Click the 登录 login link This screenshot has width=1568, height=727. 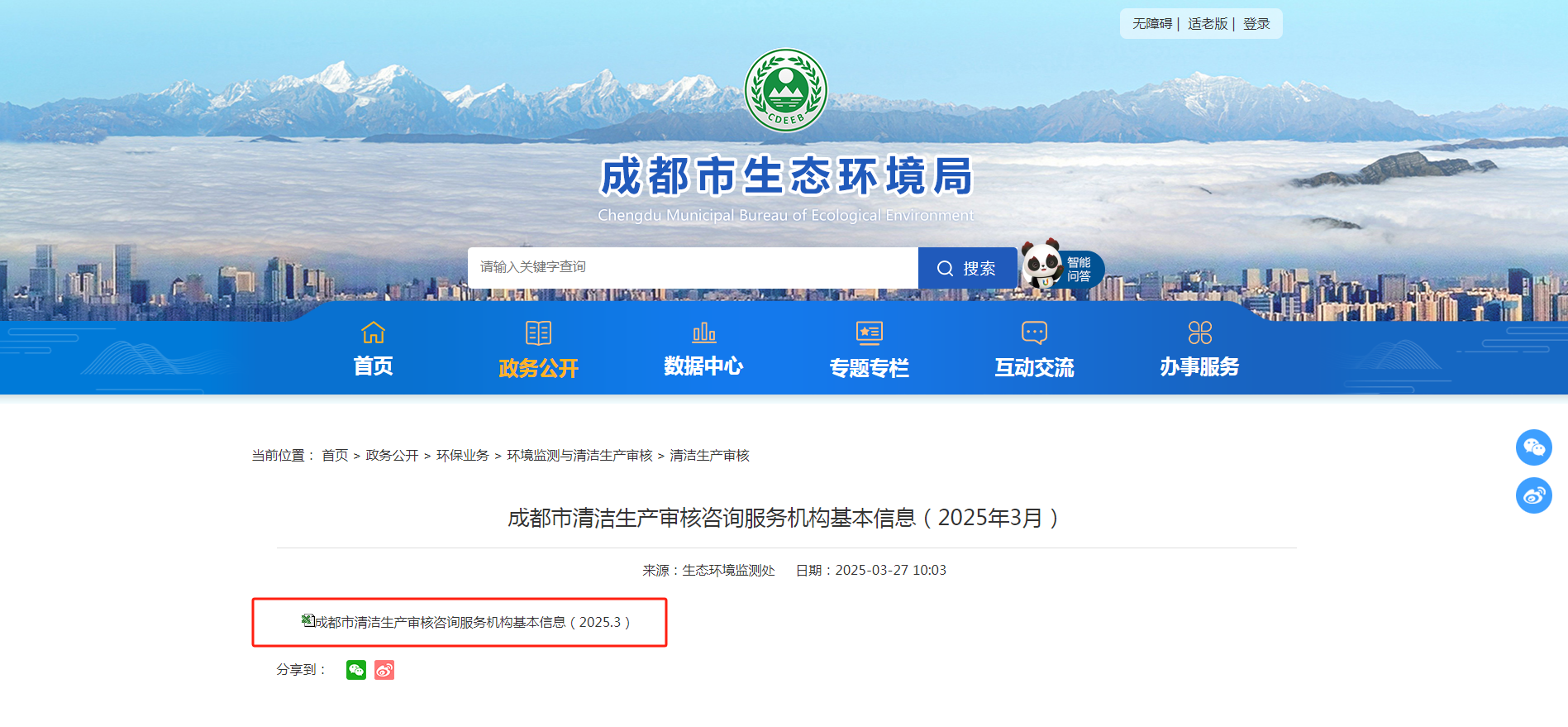pyautogui.click(x=1256, y=24)
